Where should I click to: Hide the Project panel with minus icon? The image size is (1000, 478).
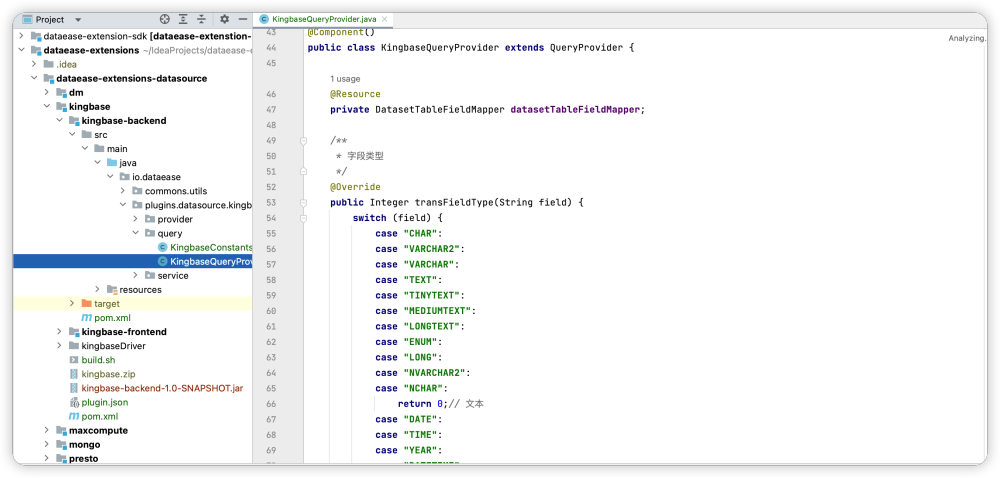242,20
